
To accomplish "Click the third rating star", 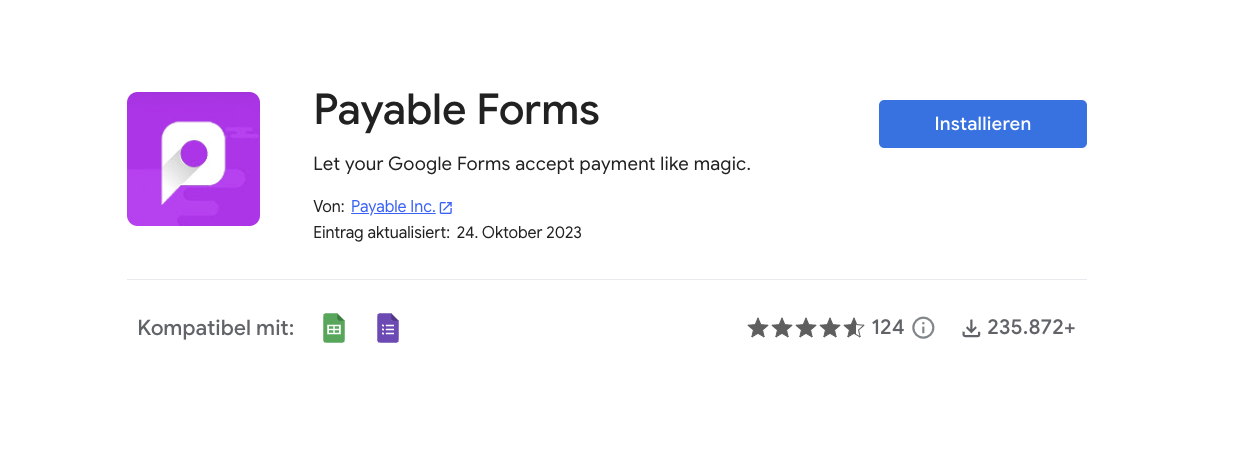I will (x=806, y=328).
